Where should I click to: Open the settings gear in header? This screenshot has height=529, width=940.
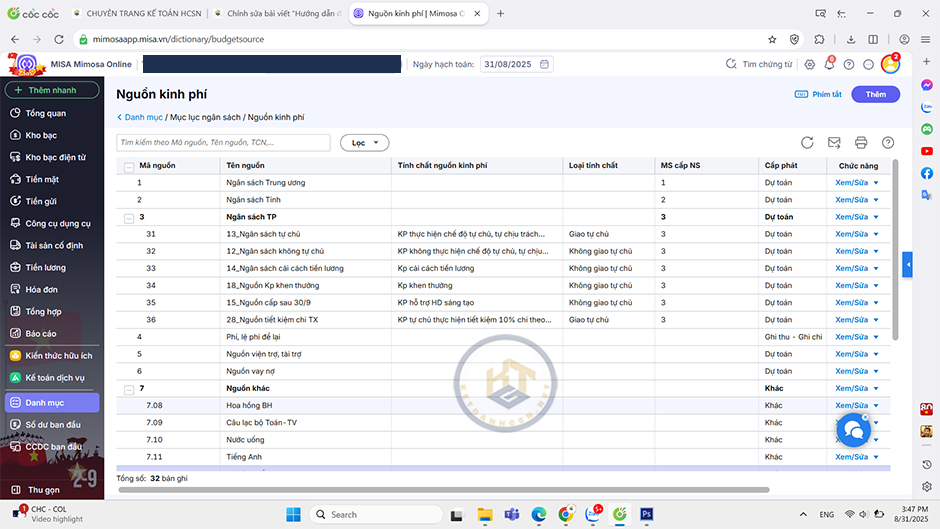pos(810,64)
